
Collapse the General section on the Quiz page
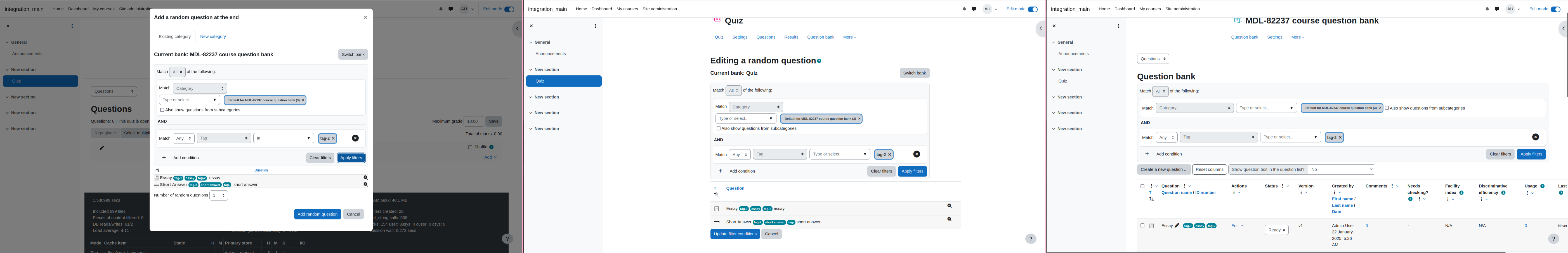(531, 42)
